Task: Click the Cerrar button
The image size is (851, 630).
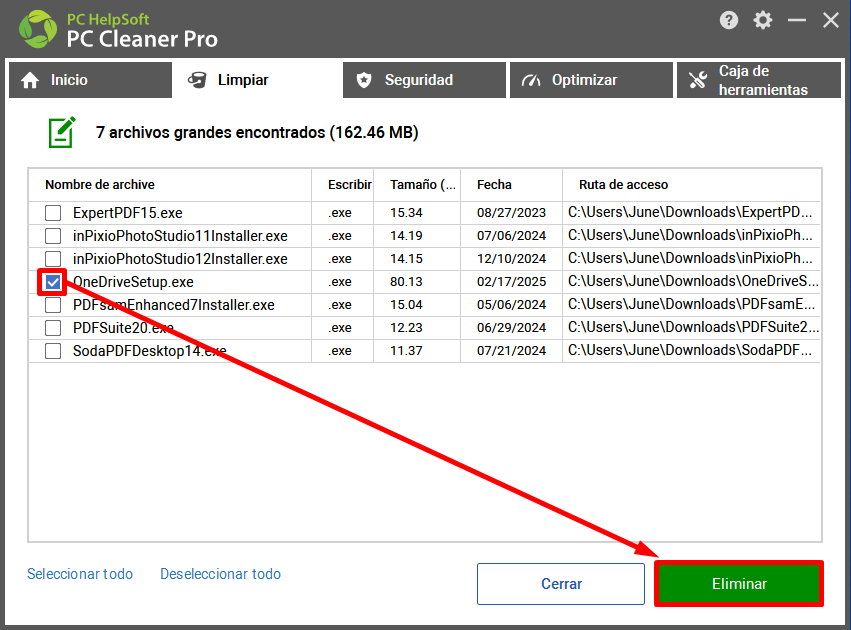Action: click(561, 584)
